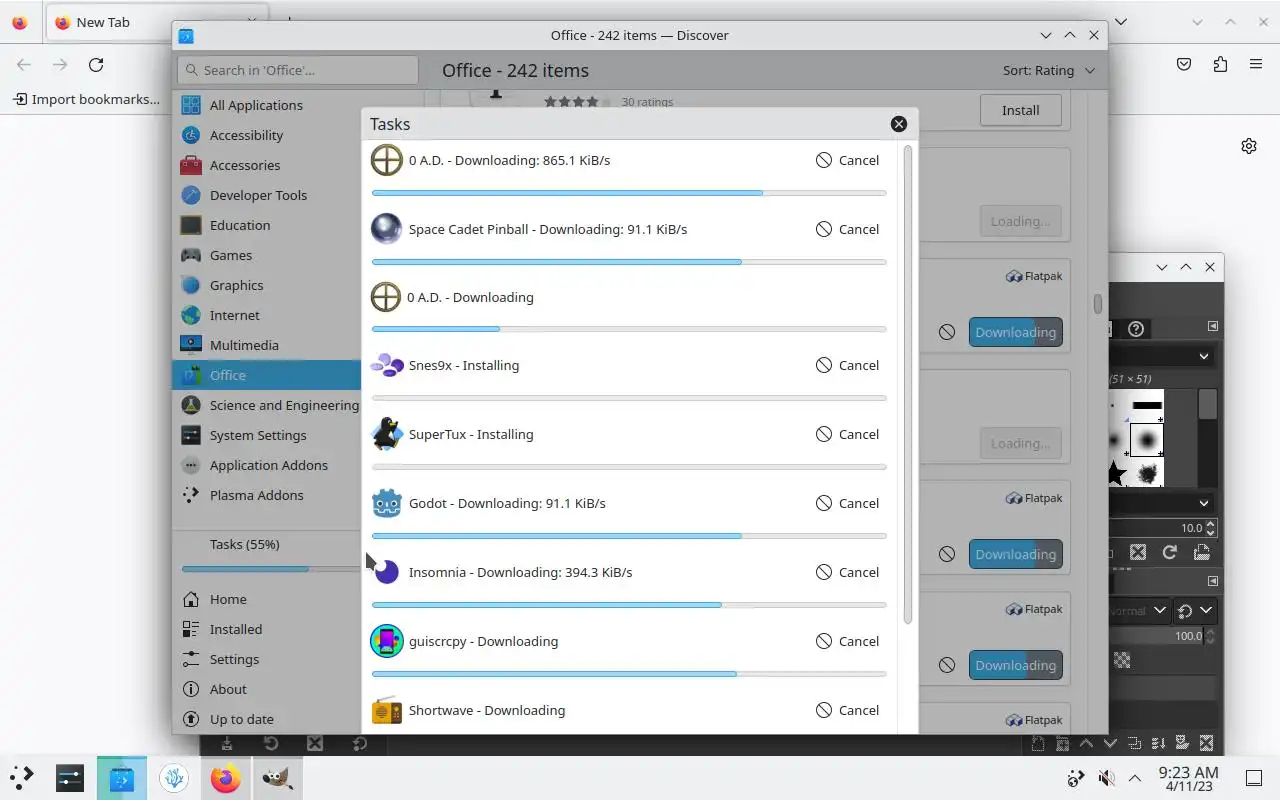Select the highlighted Office category
The width and height of the screenshot is (1280, 800).
coord(267,375)
